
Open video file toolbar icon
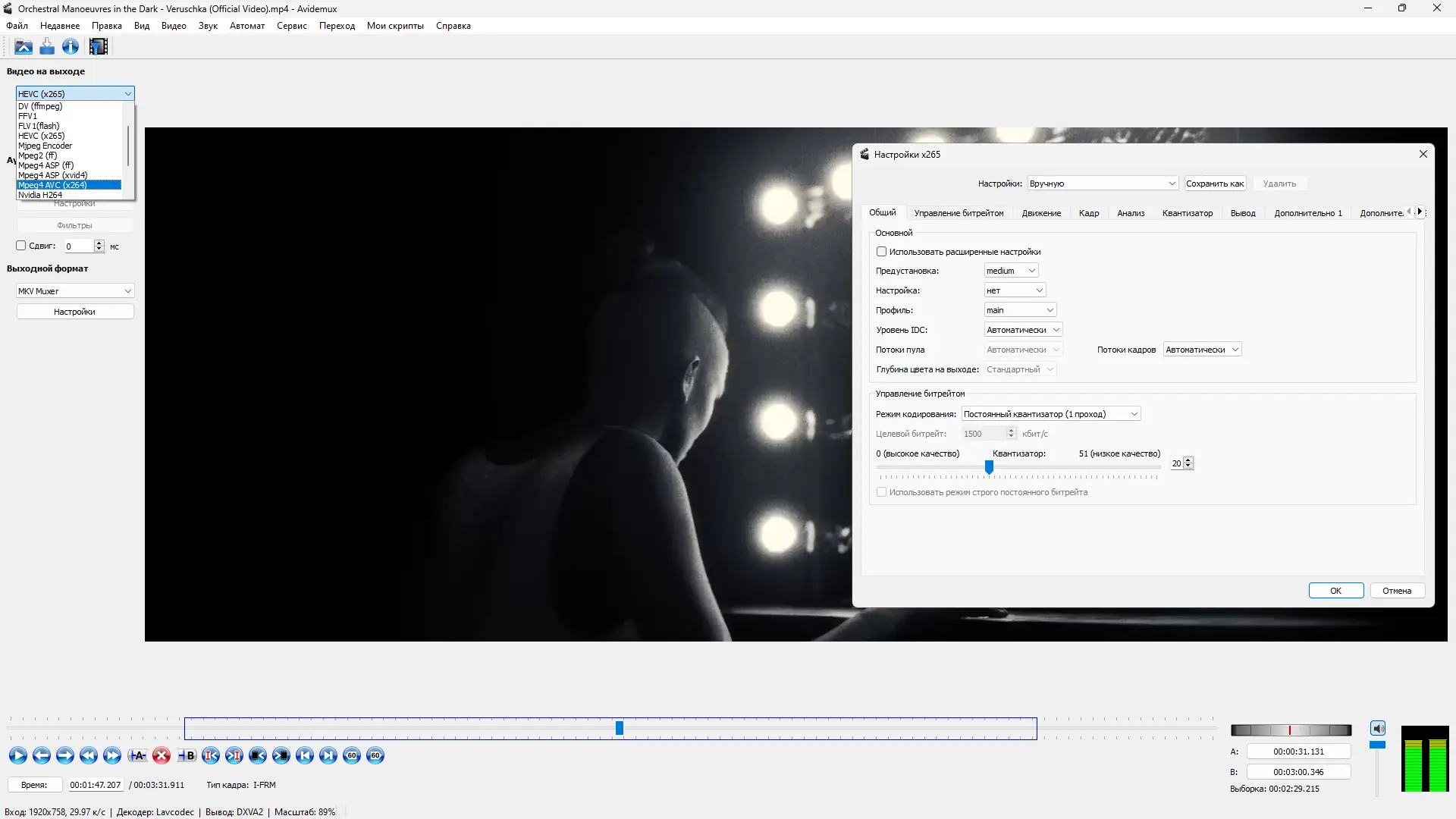[x=24, y=47]
